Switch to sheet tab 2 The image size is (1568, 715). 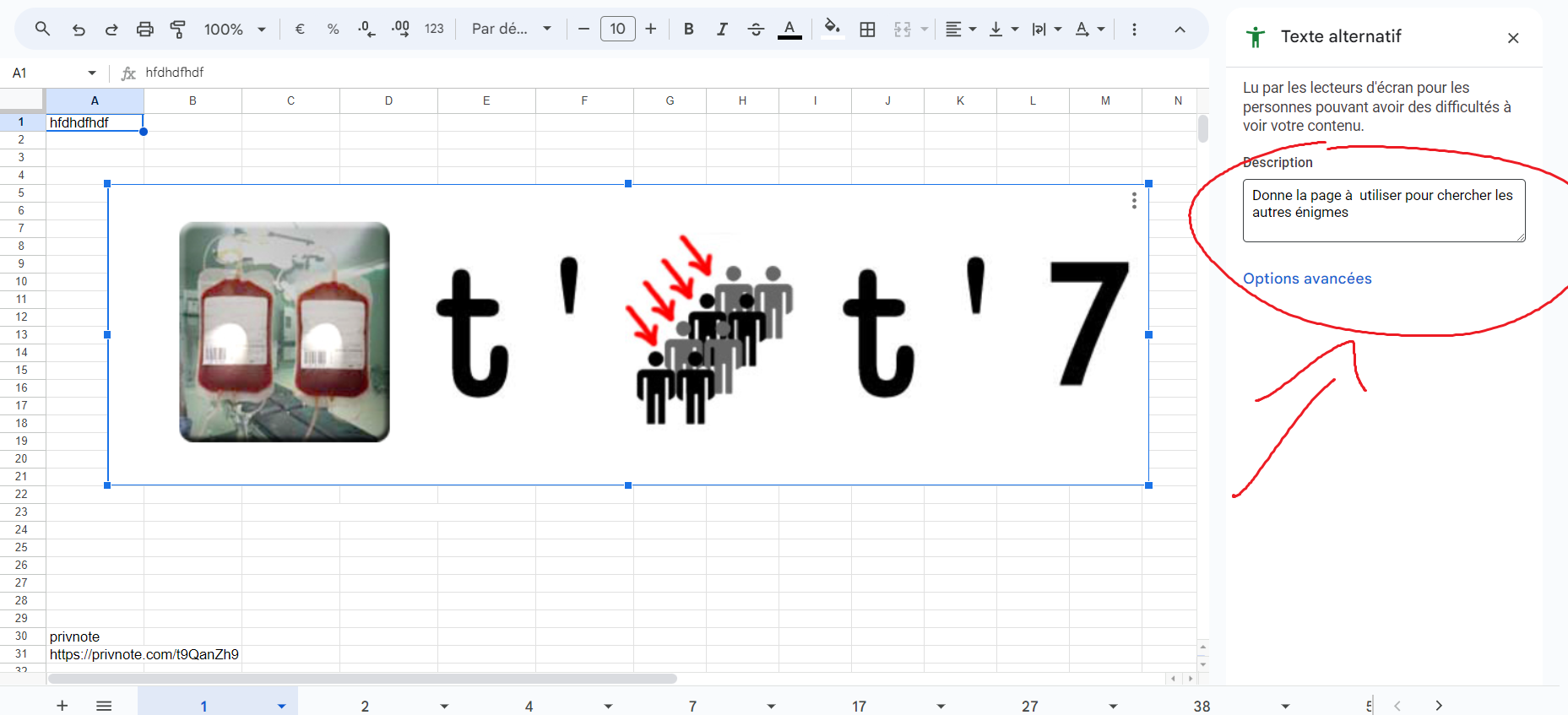(x=365, y=706)
